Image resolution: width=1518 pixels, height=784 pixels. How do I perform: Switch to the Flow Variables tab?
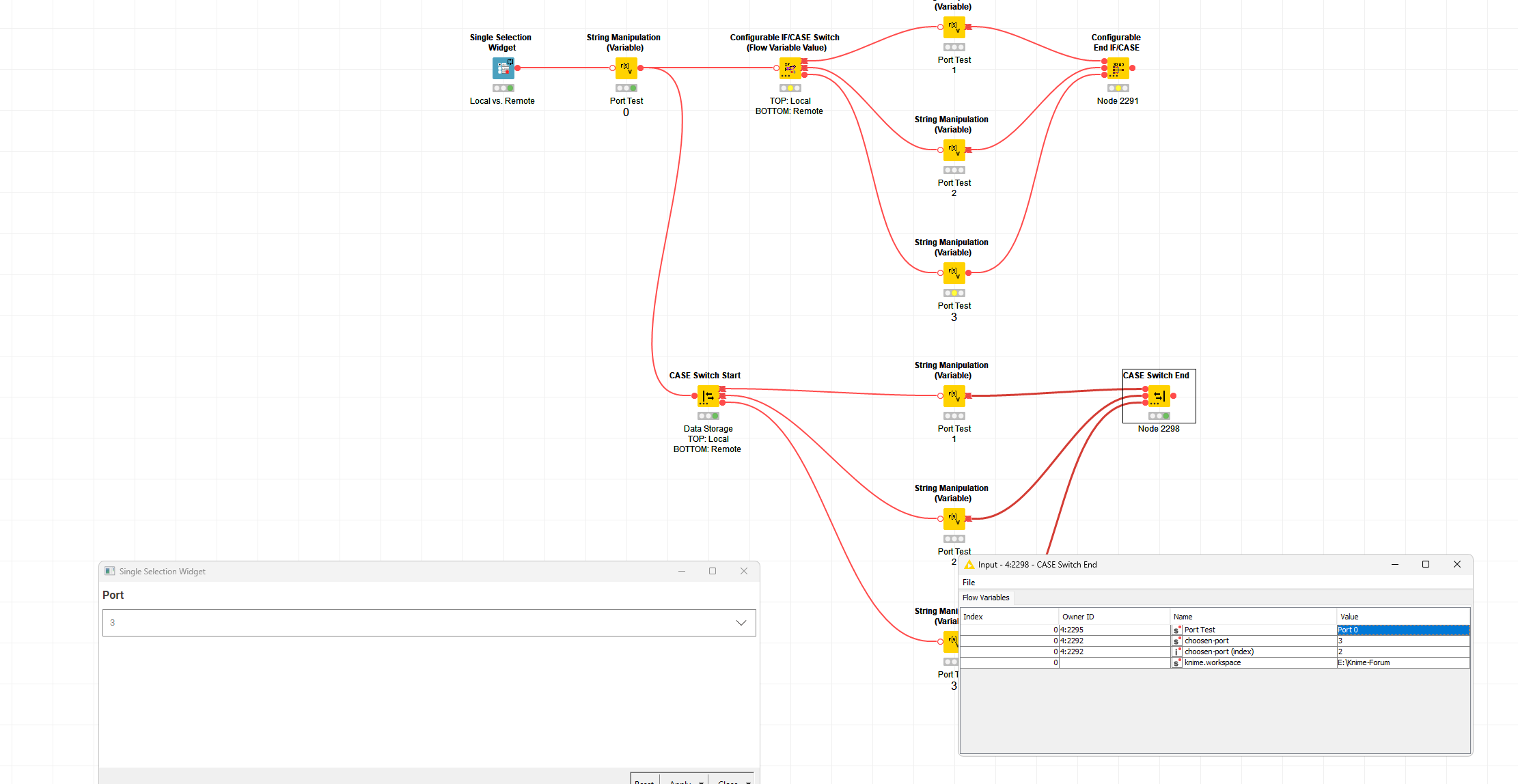(x=985, y=598)
